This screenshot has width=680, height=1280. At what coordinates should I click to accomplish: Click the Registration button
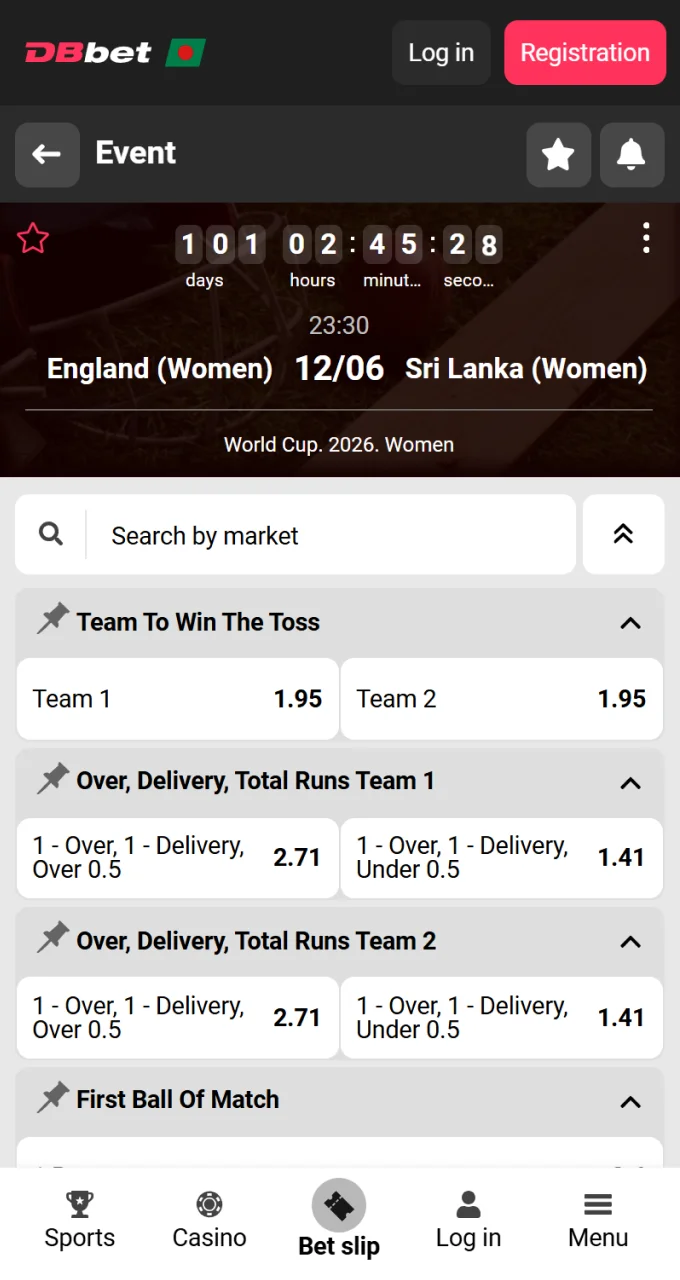[585, 53]
